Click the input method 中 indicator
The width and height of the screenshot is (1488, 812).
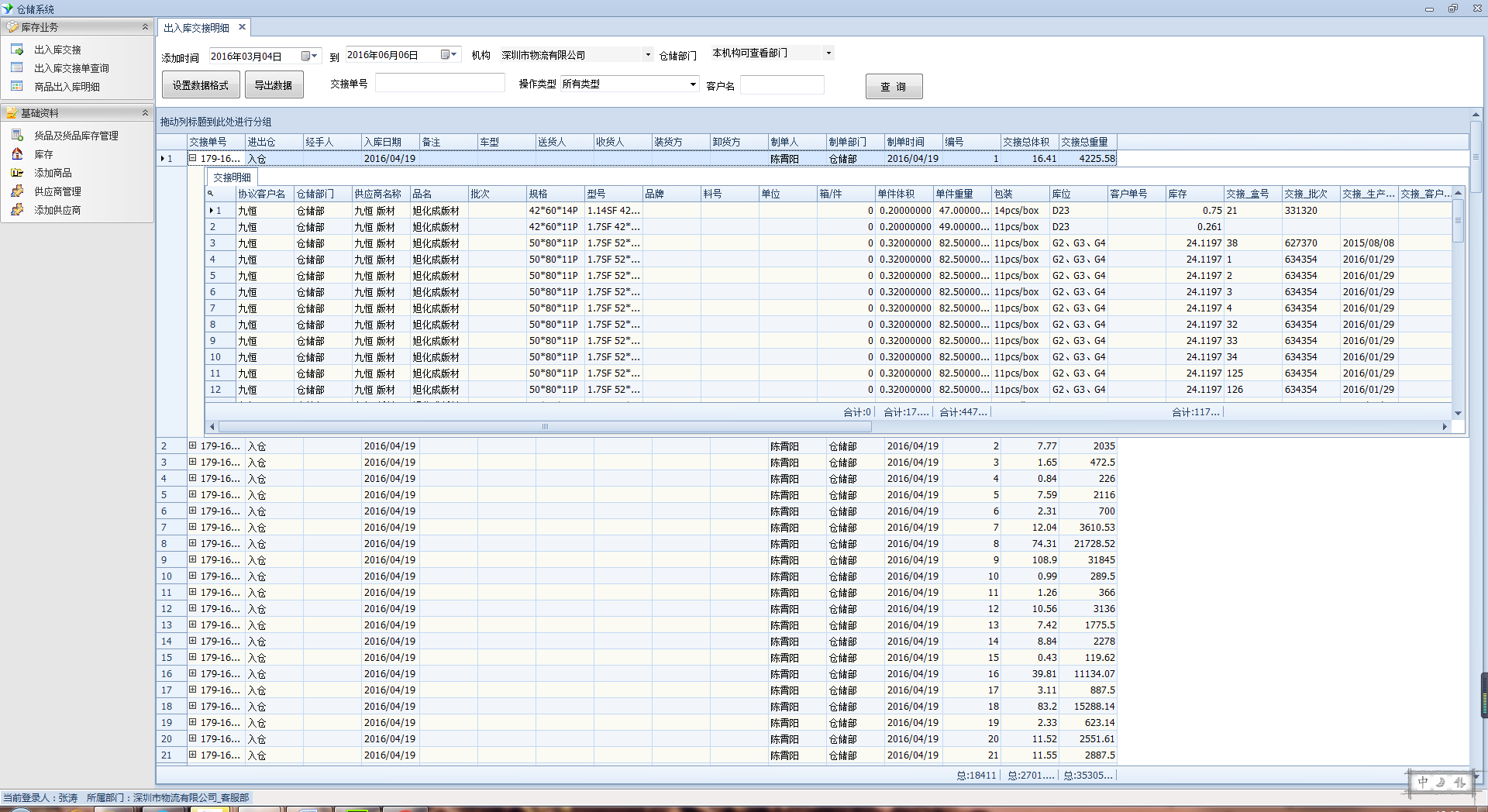tap(1423, 783)
